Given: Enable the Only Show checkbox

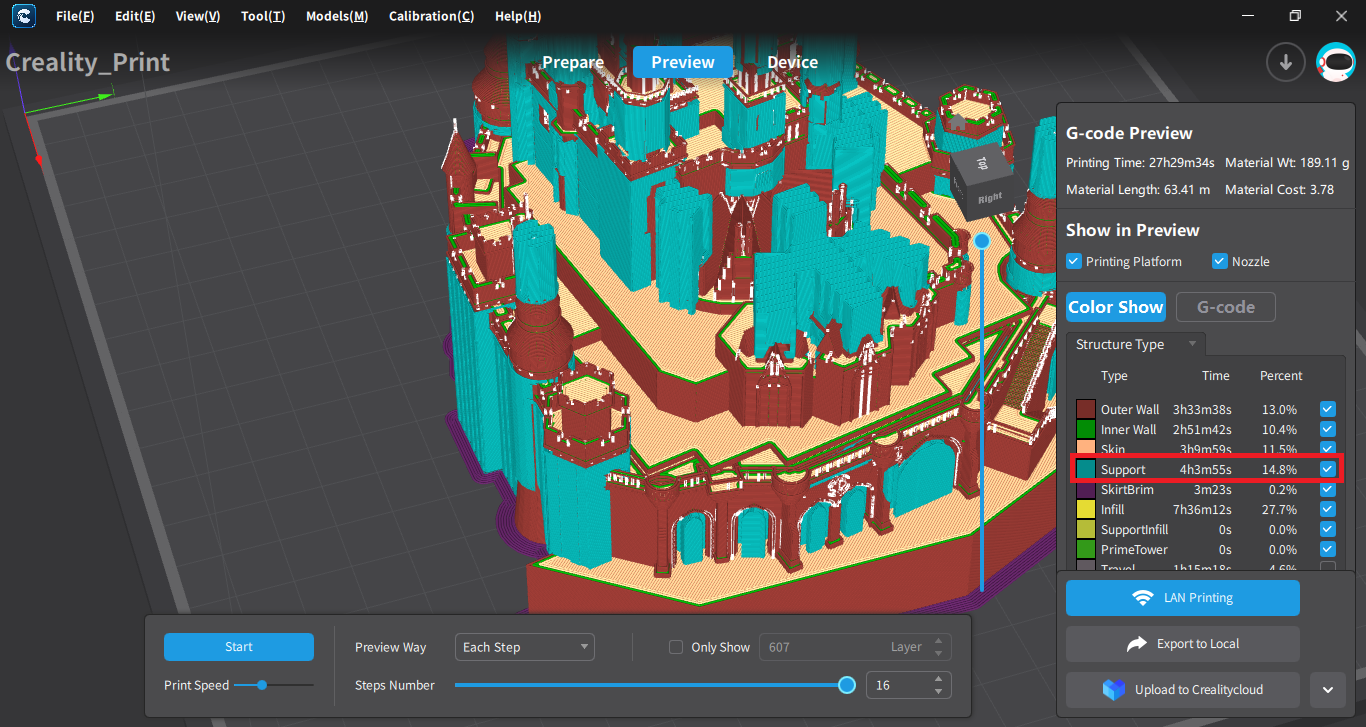Looking at the screenshot, I should (676, 647).
